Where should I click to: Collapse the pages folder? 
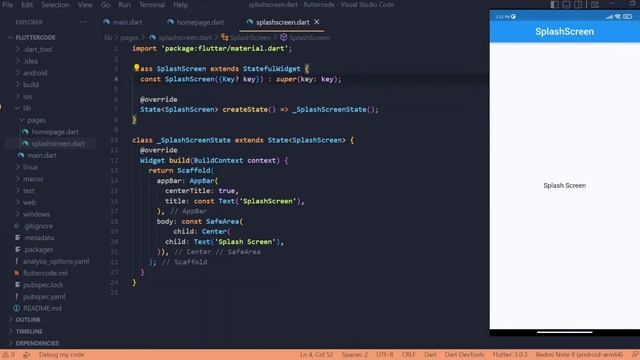click(36, 120)
